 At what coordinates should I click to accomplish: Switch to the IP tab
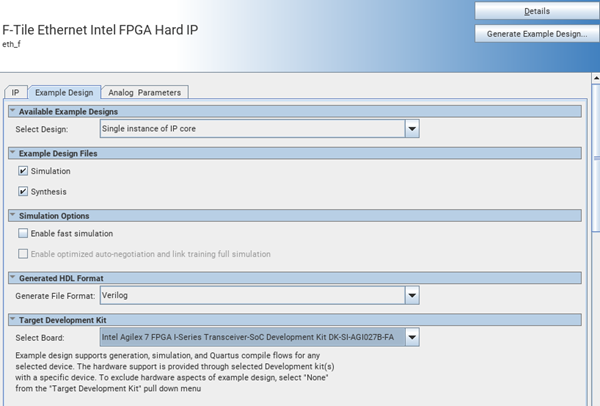[x=15, y=92]
